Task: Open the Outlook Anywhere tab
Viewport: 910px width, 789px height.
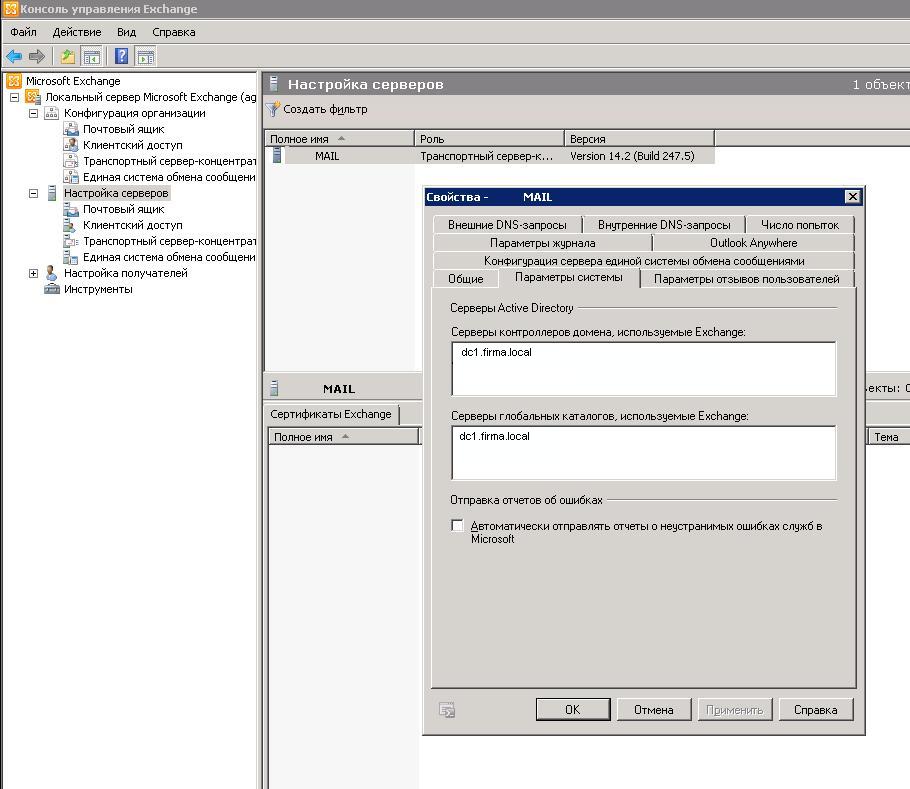Action: [753, 243]
